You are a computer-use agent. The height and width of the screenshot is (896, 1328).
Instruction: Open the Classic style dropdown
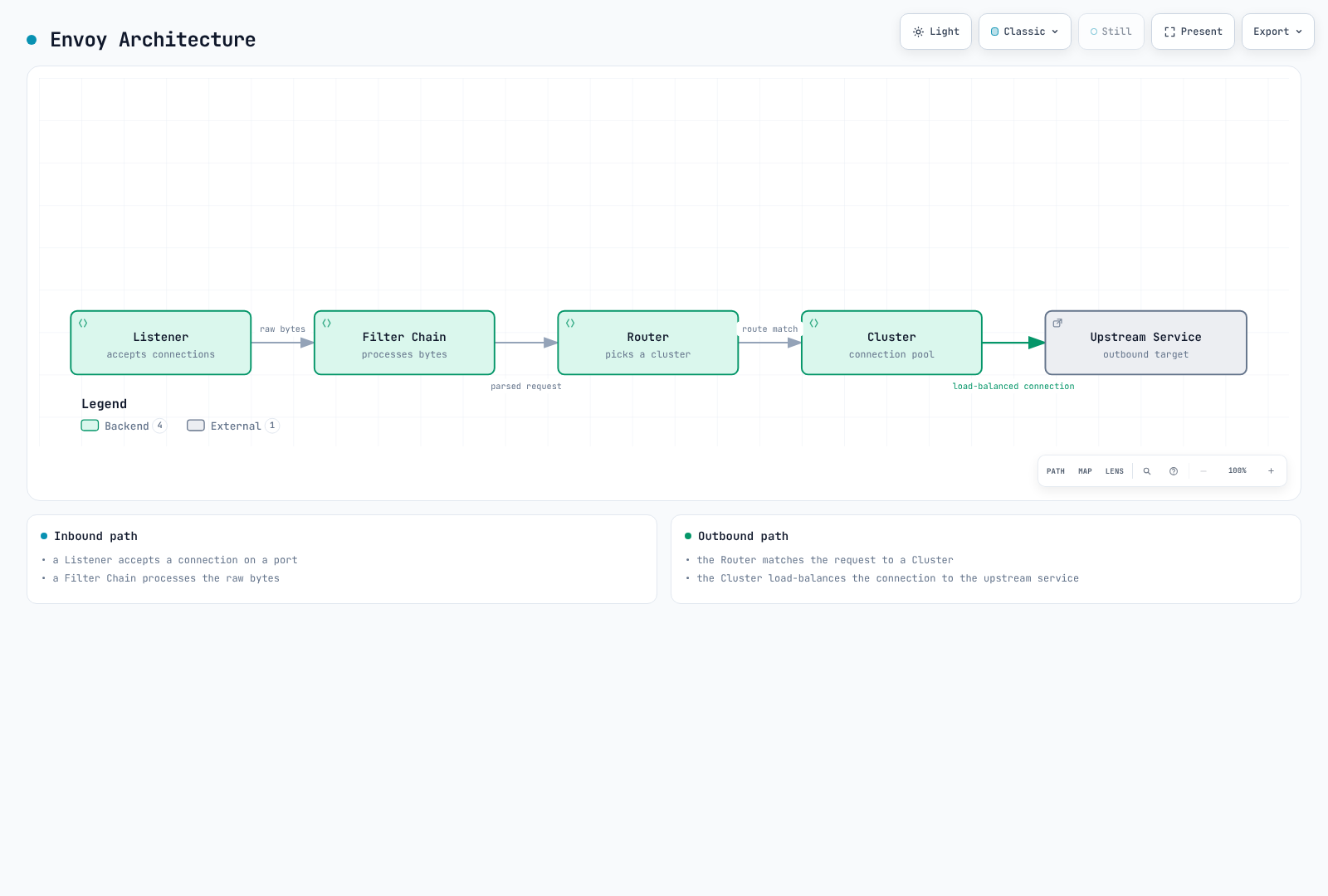(x=1025, y=32)
